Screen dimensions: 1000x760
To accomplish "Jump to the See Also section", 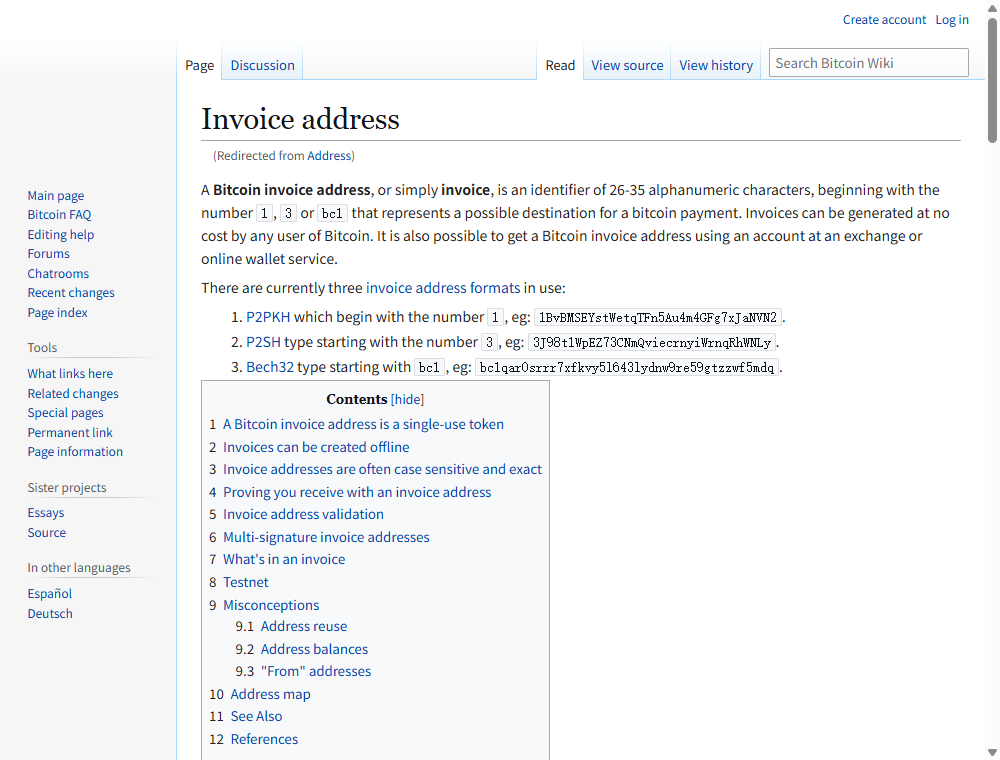I will [x=256, y=716].
